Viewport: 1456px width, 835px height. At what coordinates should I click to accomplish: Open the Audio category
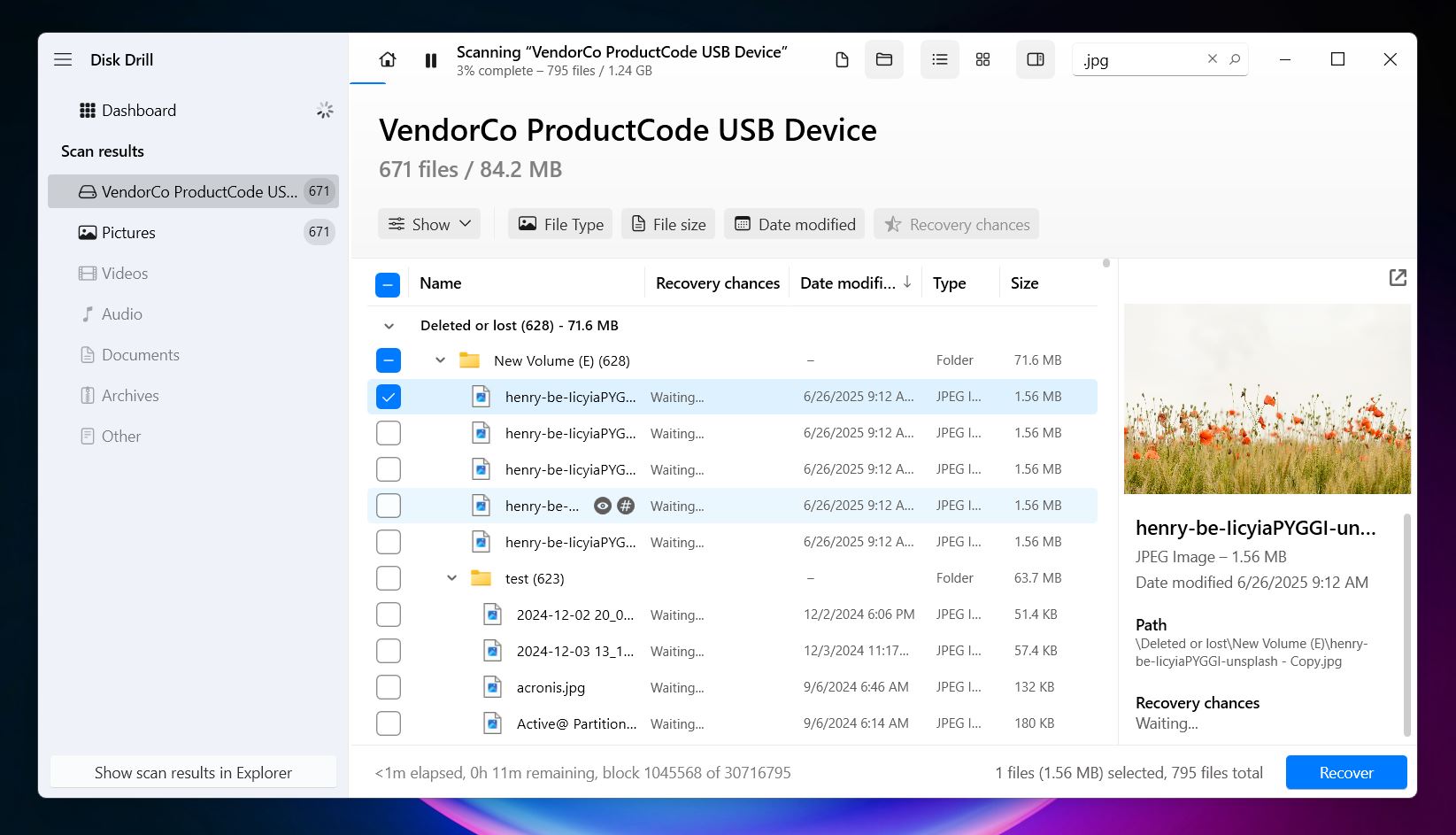[x=193, y=313]
